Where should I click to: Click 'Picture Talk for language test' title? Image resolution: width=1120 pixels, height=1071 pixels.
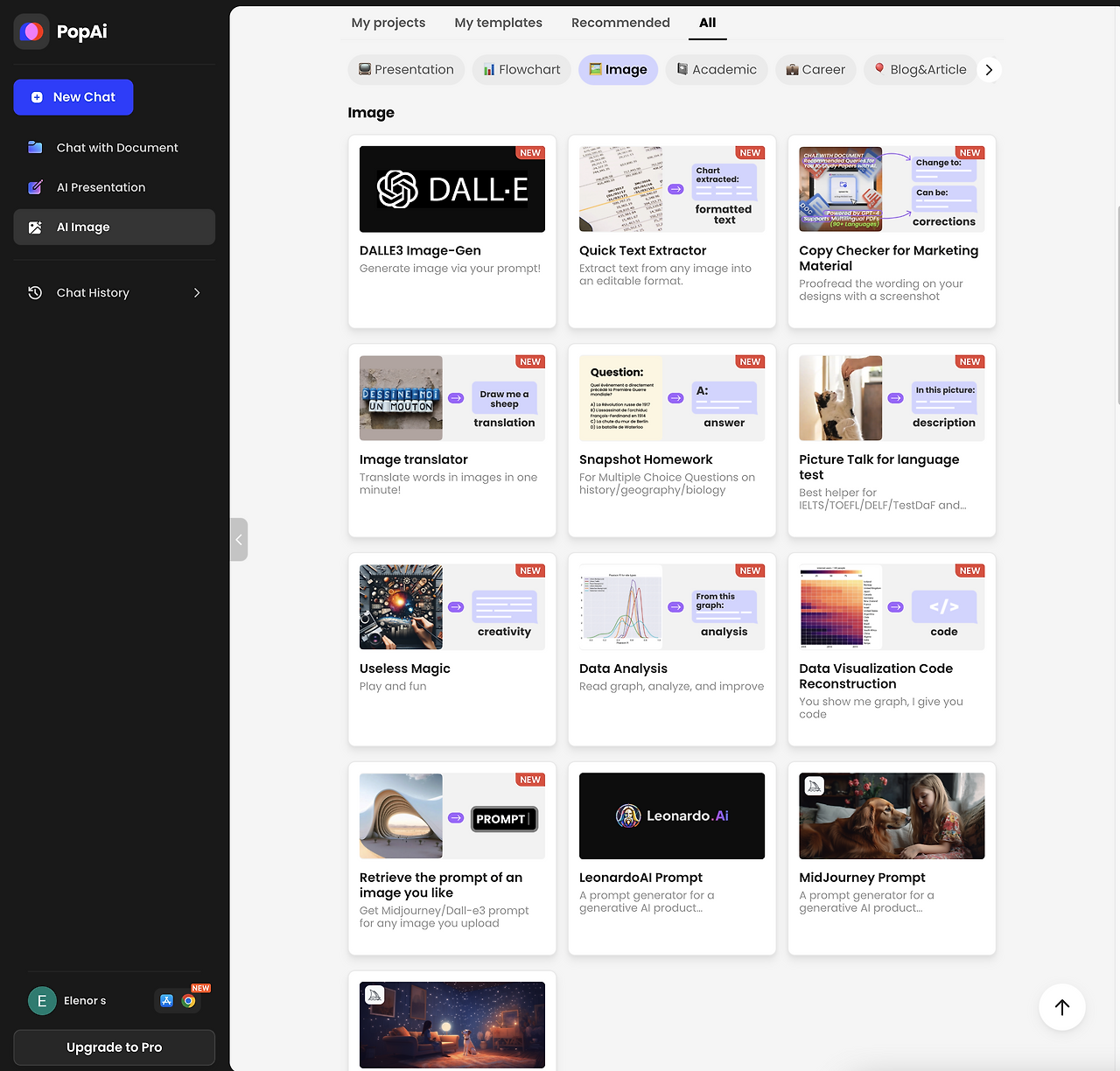879,467
